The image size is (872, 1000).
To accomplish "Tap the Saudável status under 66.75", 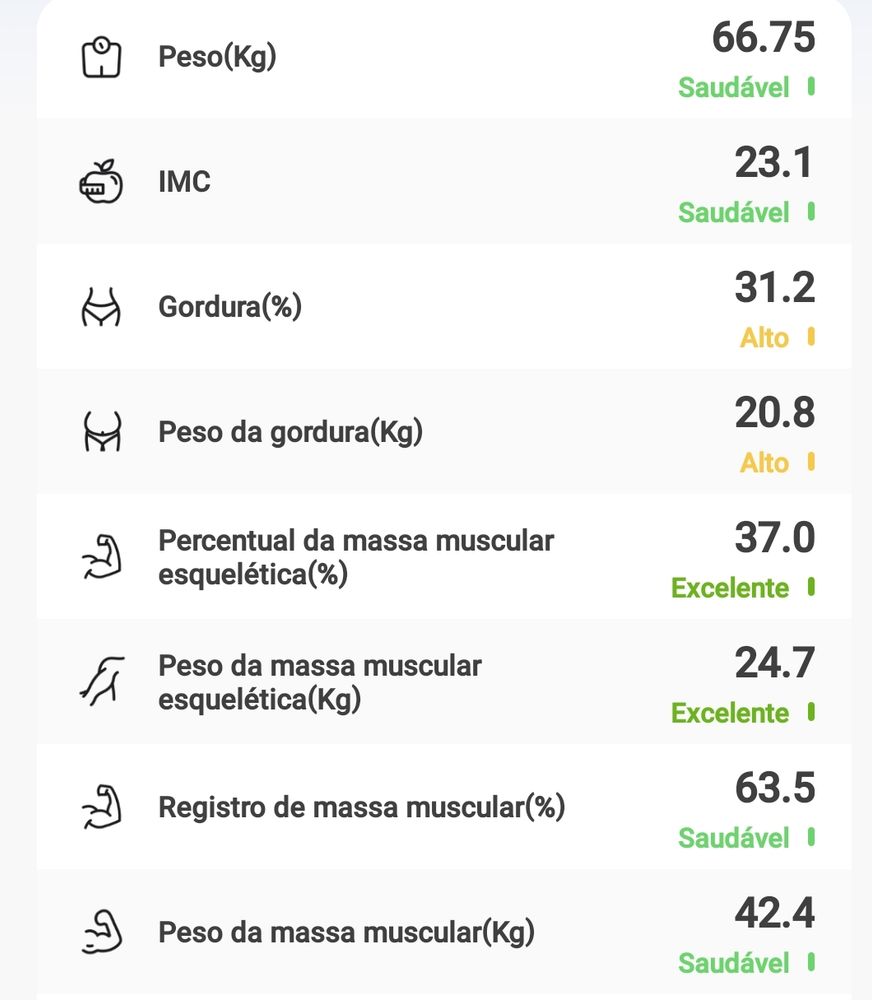I will coord(733,88).
